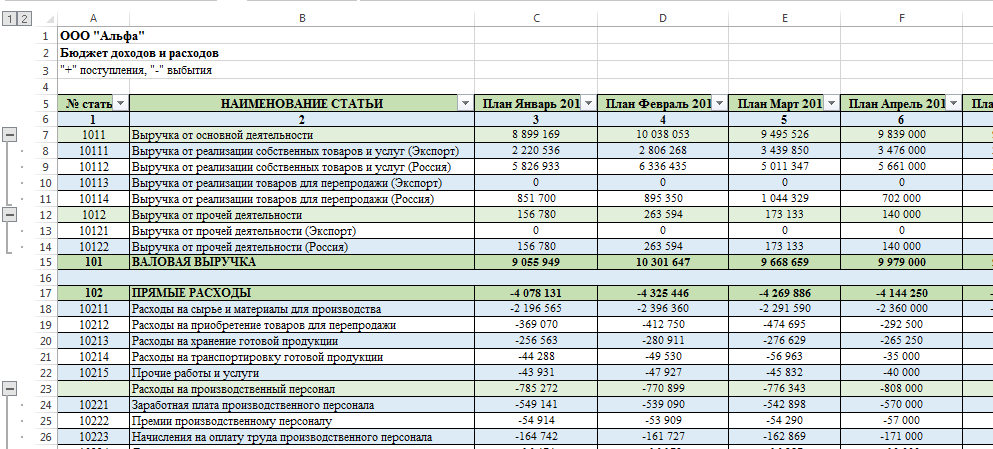Image resolution: width=993 pixels, height=449 pixels.
Task: Select cell ПРЯМЫЕ РАСХОДЫ
Action: pos(302,293)
